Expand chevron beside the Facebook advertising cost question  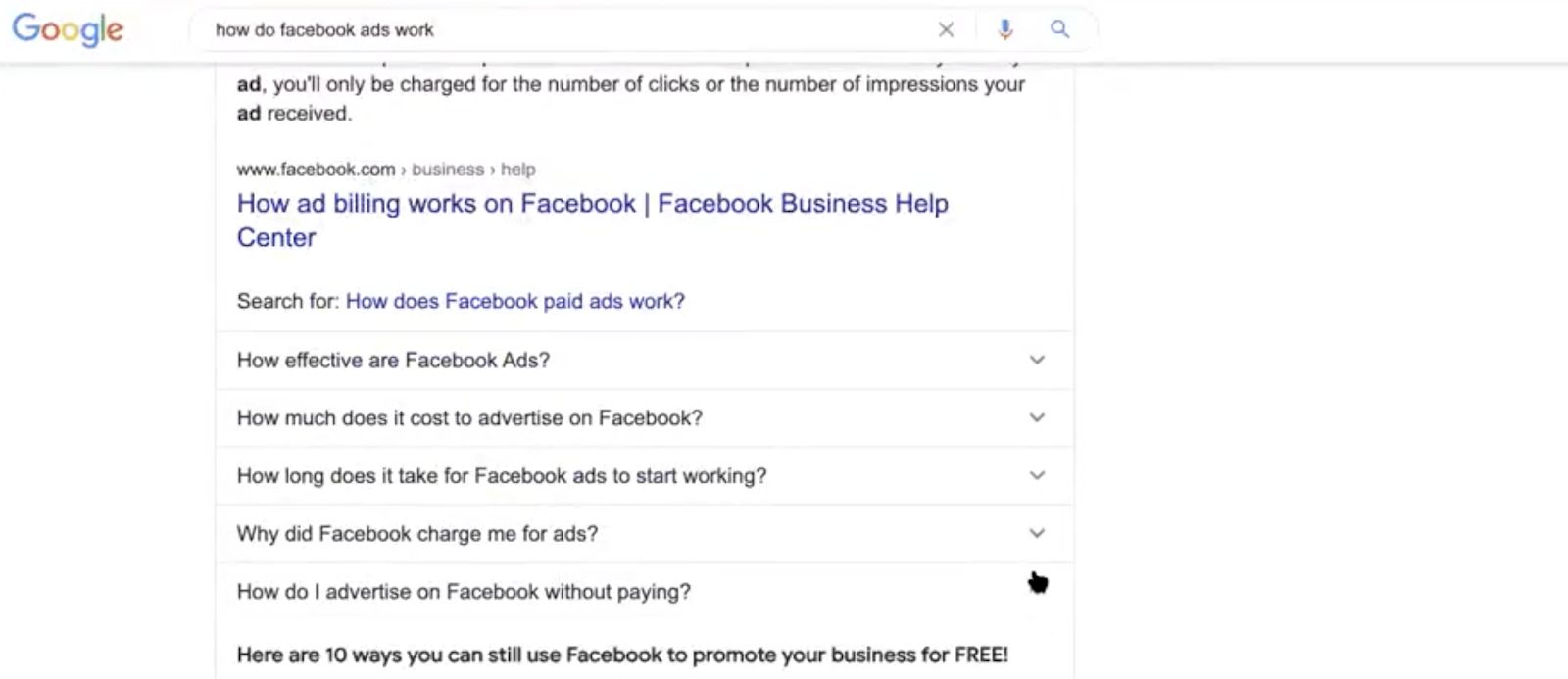coord(1037,417)
